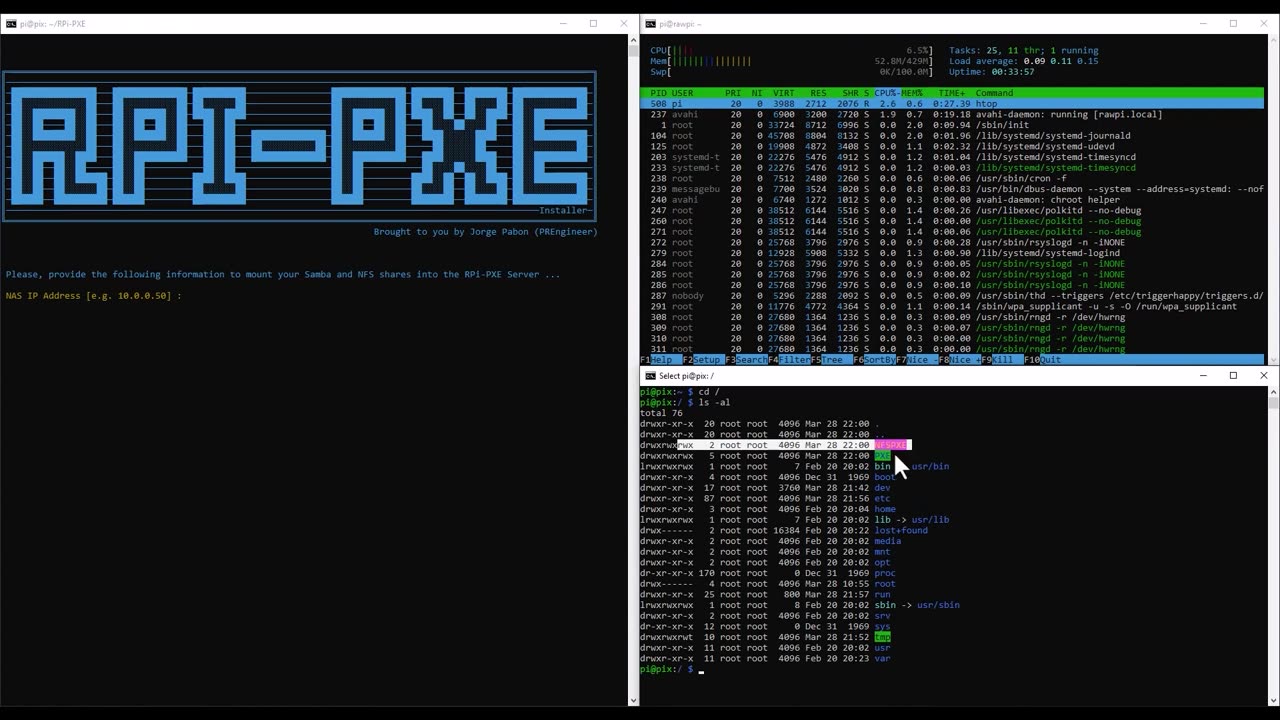Click the 'home' directory name in listing

(885, 509)
